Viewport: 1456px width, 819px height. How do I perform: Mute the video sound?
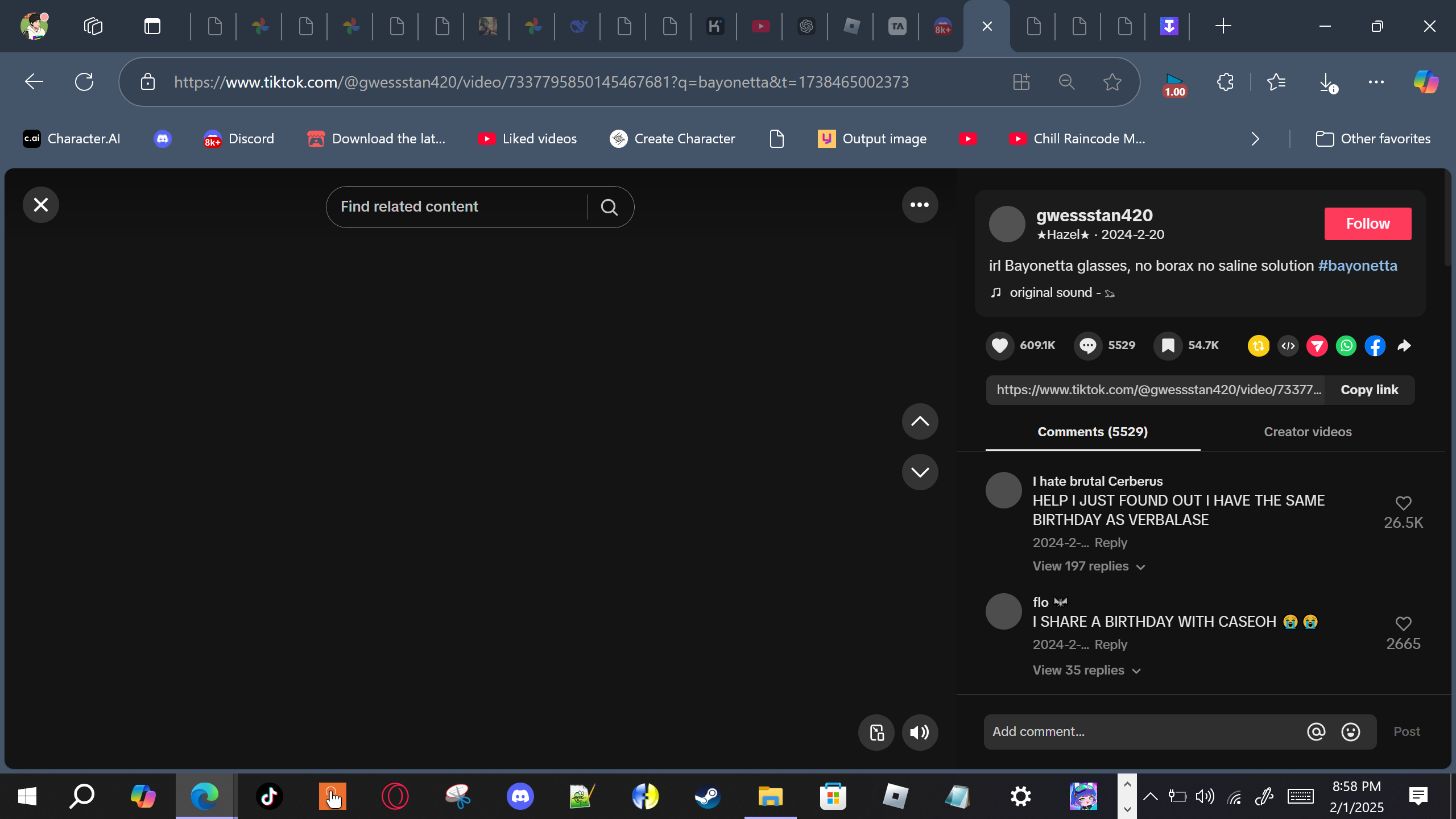click(x=919, y=732)
